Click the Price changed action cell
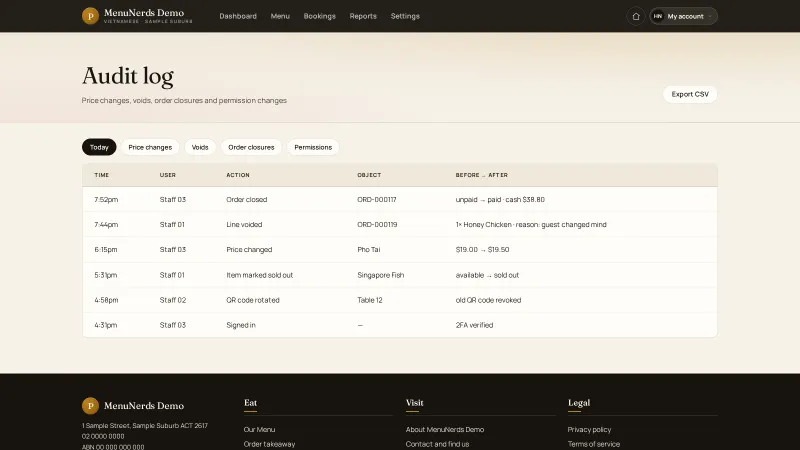 tap(249, 249)
